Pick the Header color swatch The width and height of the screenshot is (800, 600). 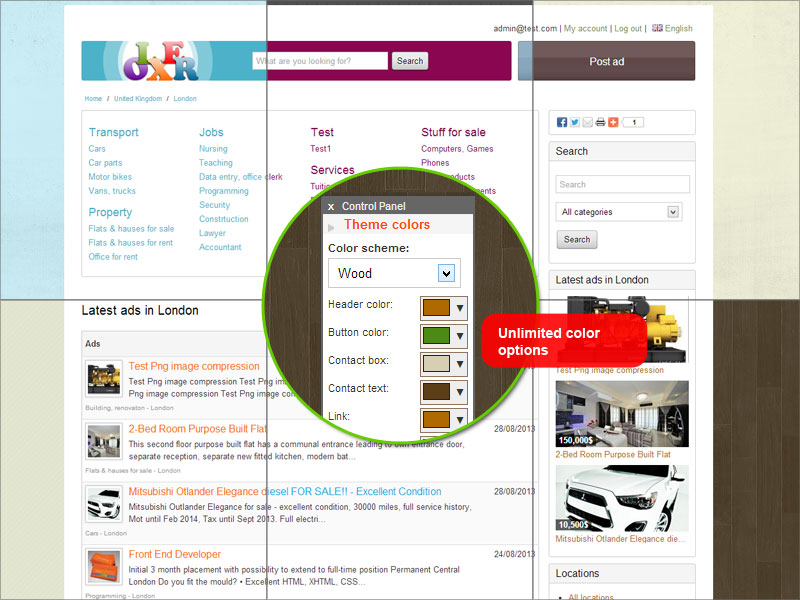(x=436, y=308)
